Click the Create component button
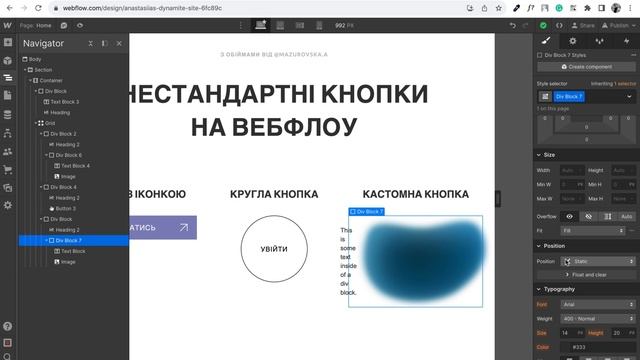This screenshot has width=640, height=360. 587,67
